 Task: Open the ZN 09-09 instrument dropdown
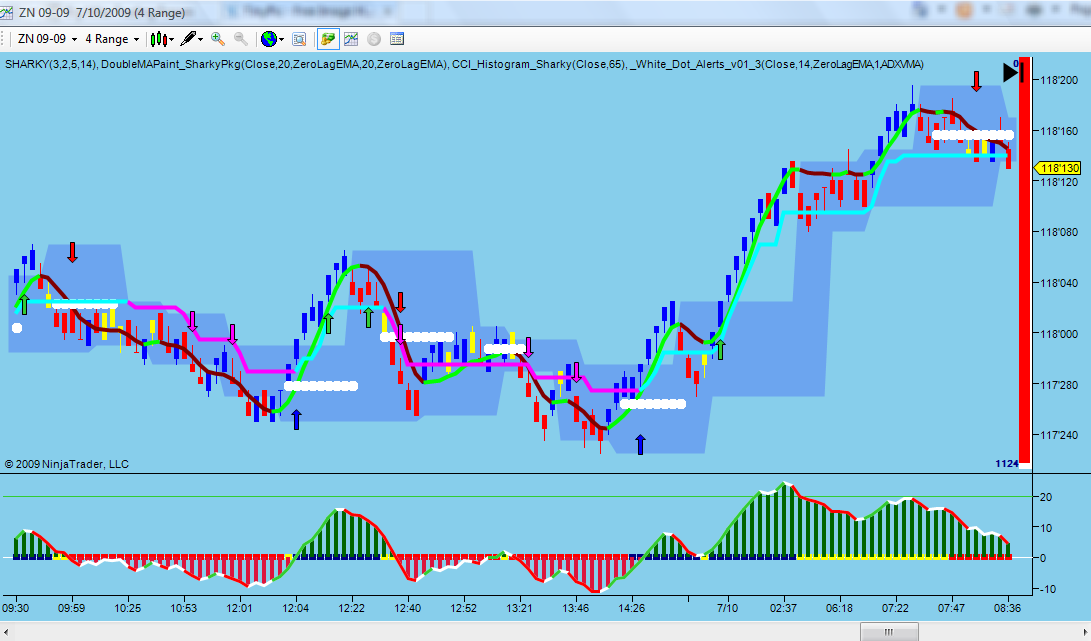tap(47, 39)
